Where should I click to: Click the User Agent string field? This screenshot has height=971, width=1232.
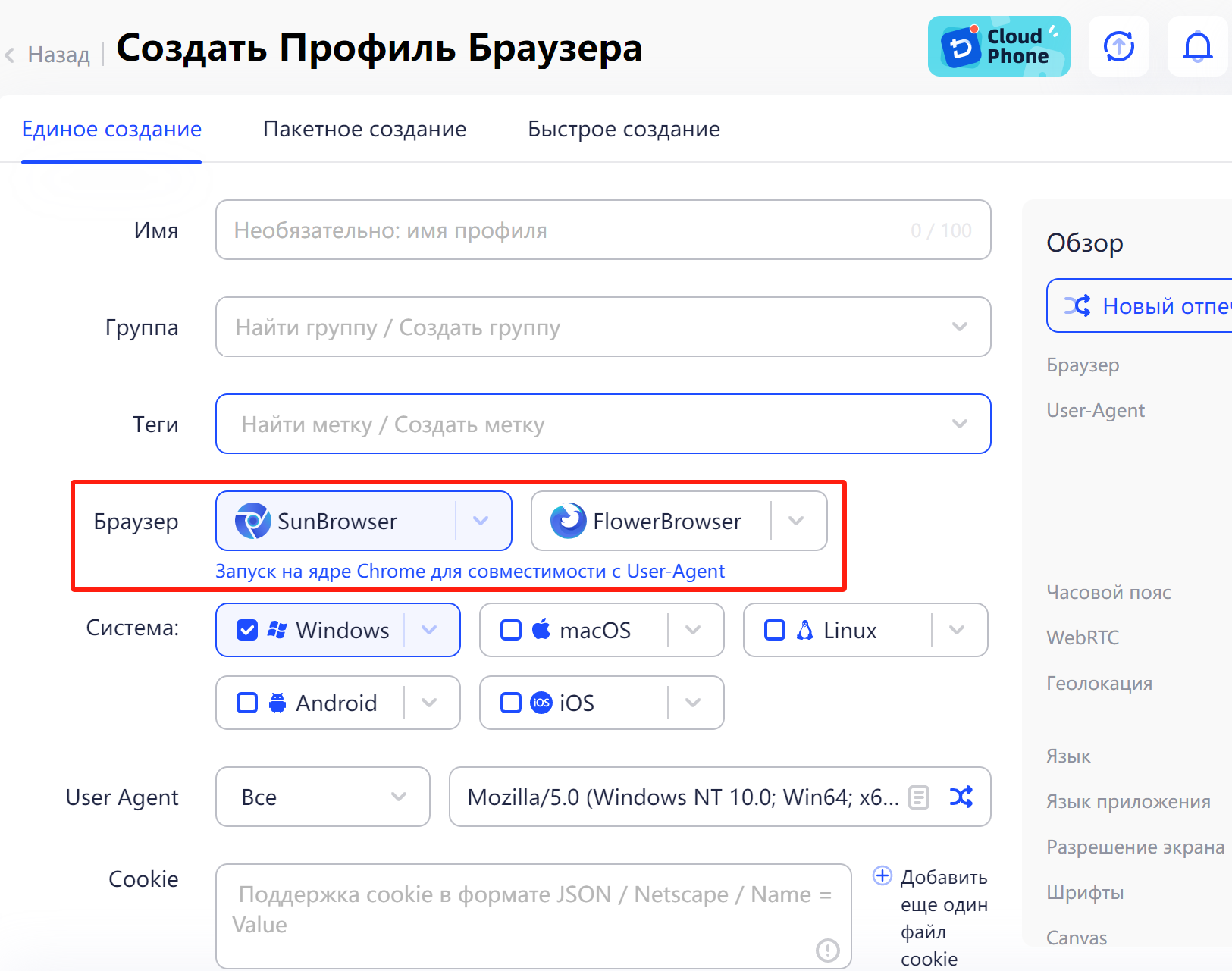(x=720, y=797)
